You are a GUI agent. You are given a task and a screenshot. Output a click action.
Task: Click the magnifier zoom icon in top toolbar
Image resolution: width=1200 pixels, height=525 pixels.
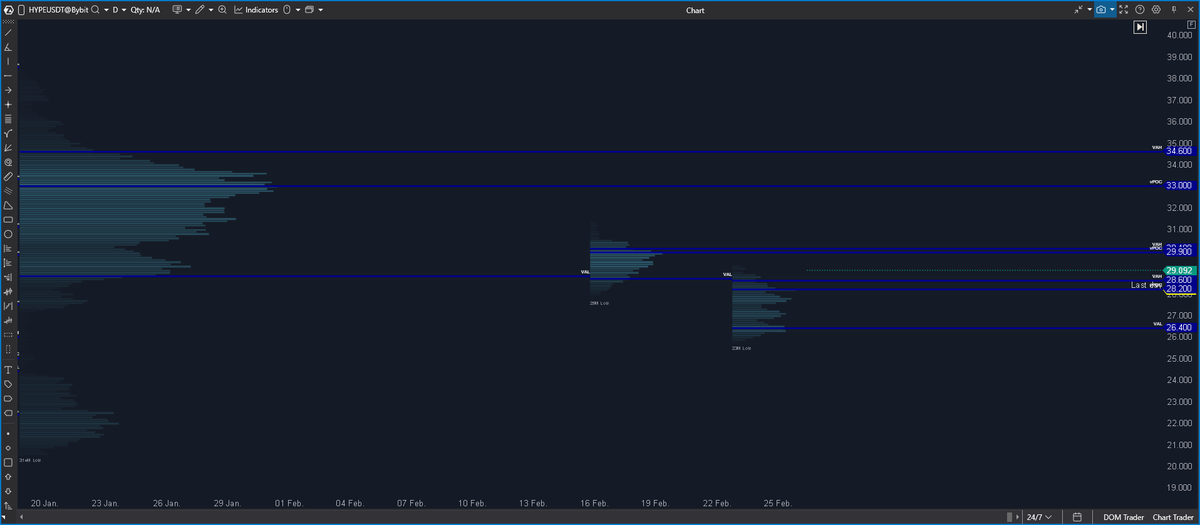click(x=222, y=10)
